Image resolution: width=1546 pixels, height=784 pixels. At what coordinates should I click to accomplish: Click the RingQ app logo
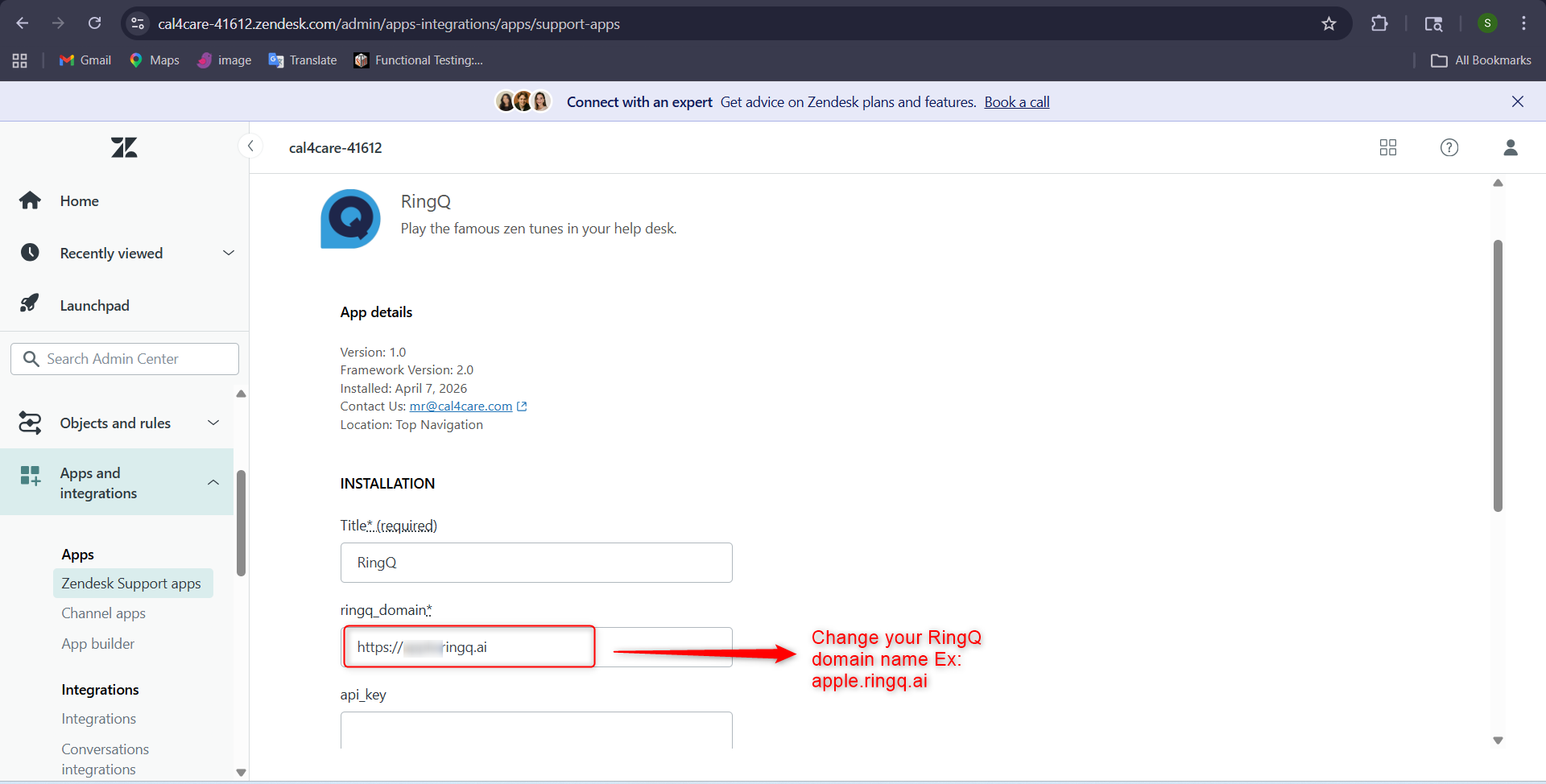tap(350, 219)
